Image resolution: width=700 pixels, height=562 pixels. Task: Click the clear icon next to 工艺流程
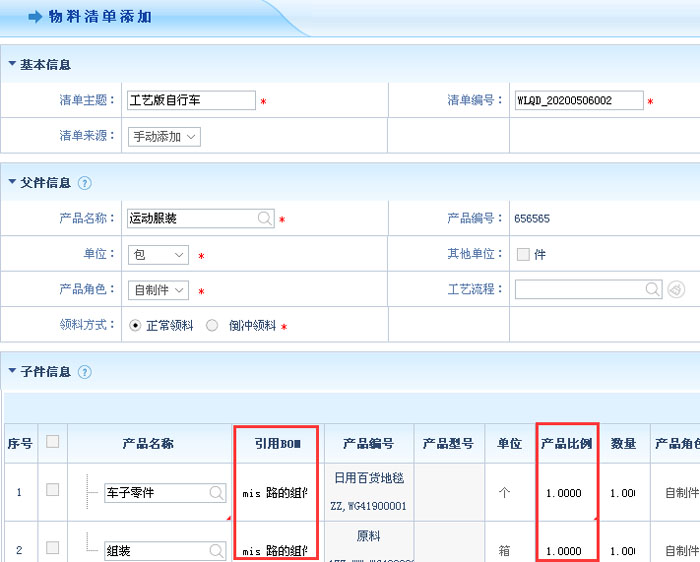[x=676, y=289]
